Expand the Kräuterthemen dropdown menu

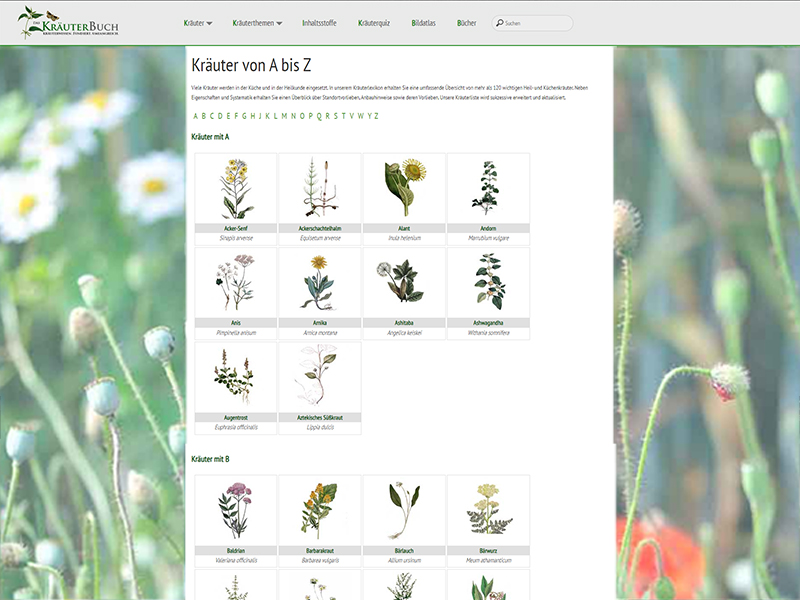[256, 22]
